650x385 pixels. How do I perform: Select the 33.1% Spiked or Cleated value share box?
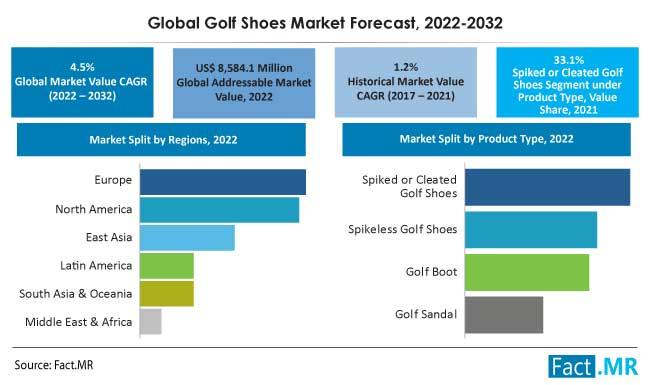(568, 82)
